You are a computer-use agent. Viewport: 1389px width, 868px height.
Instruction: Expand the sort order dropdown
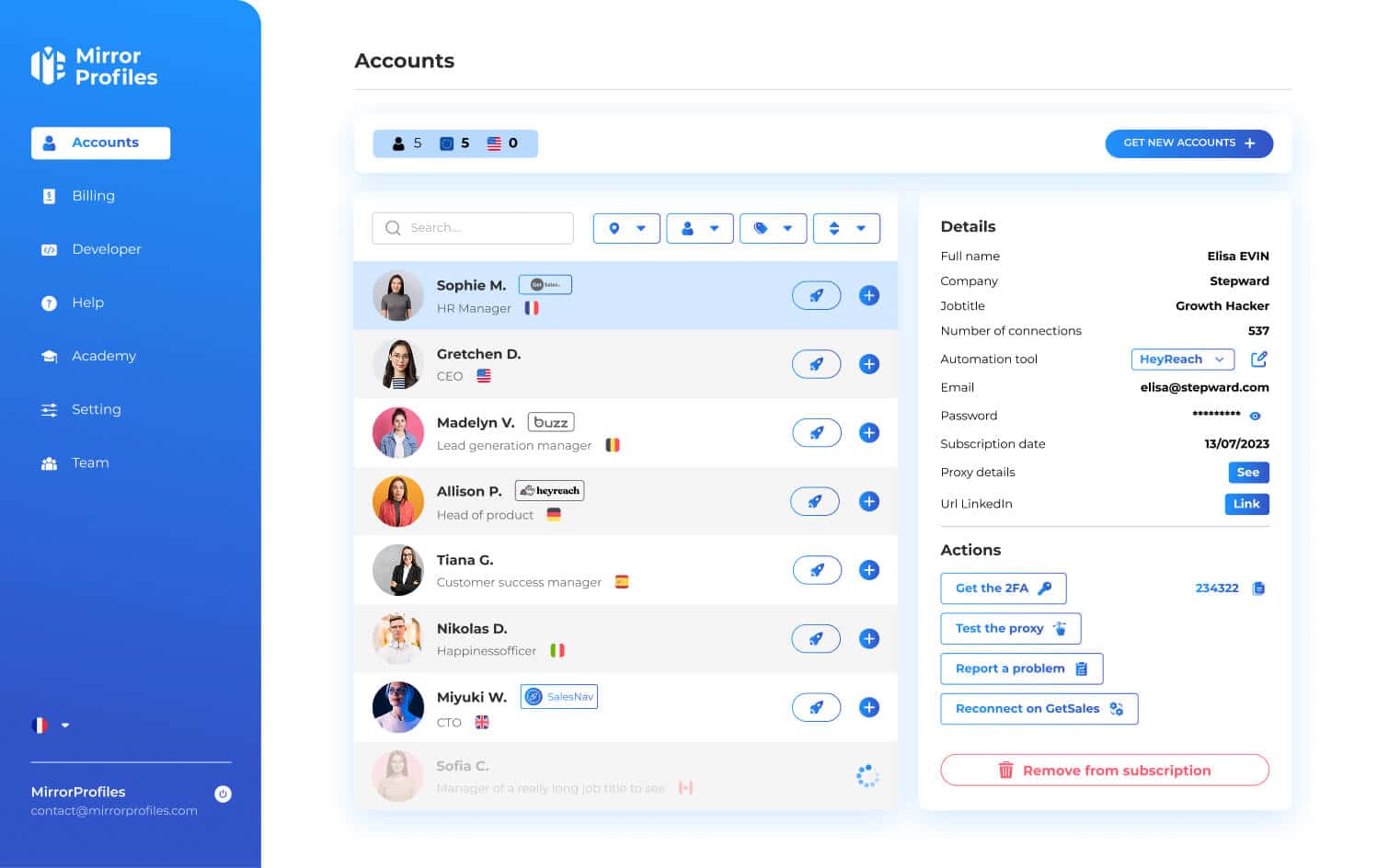[x=846, y=228]
